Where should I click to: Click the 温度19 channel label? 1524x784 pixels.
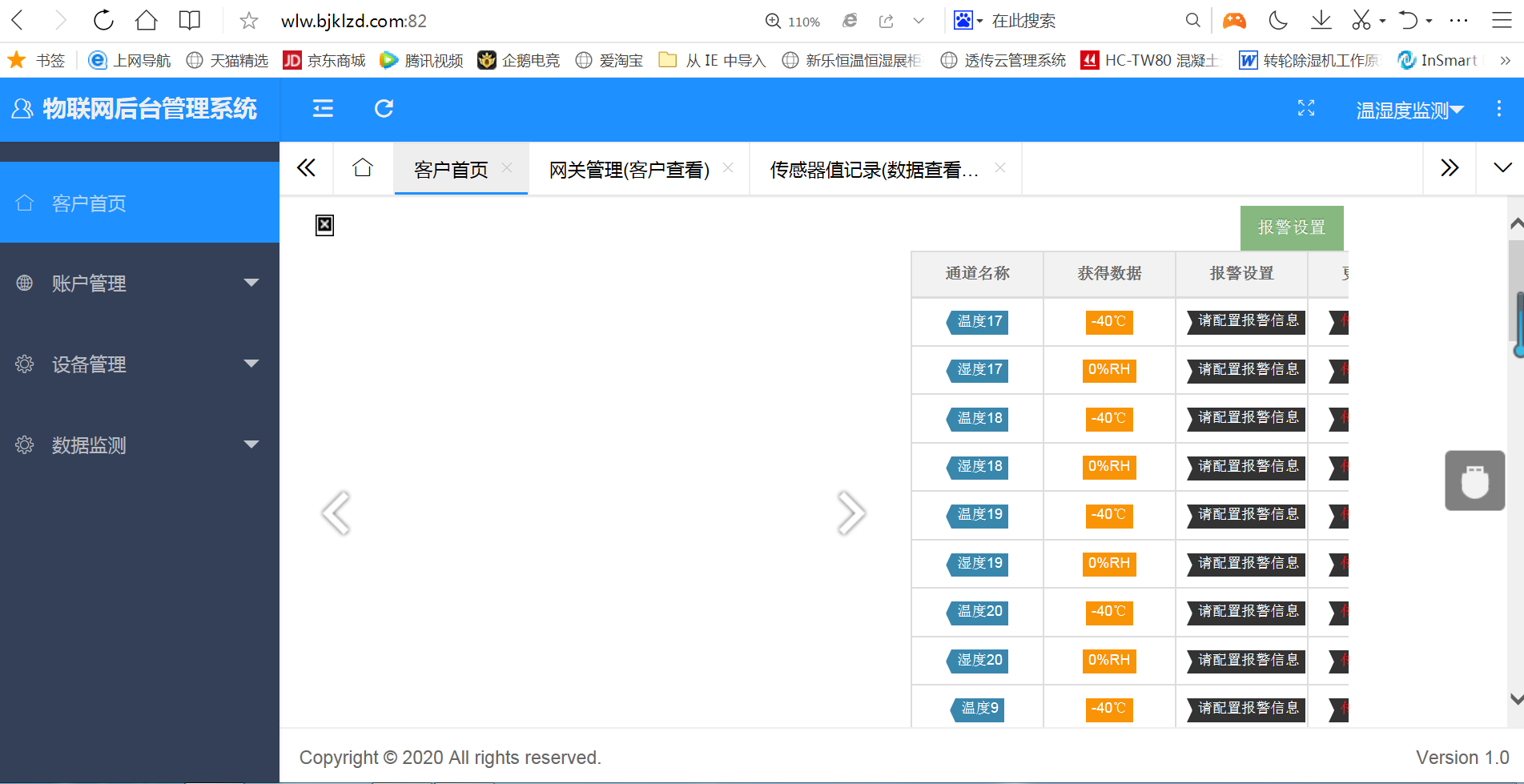tap(978, 515)
